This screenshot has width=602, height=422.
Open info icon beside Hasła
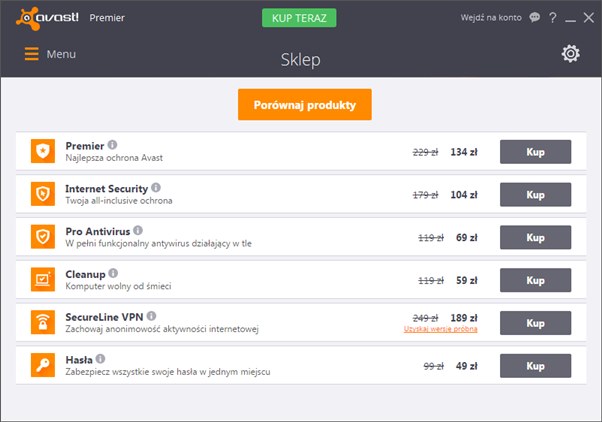[100, 359]
